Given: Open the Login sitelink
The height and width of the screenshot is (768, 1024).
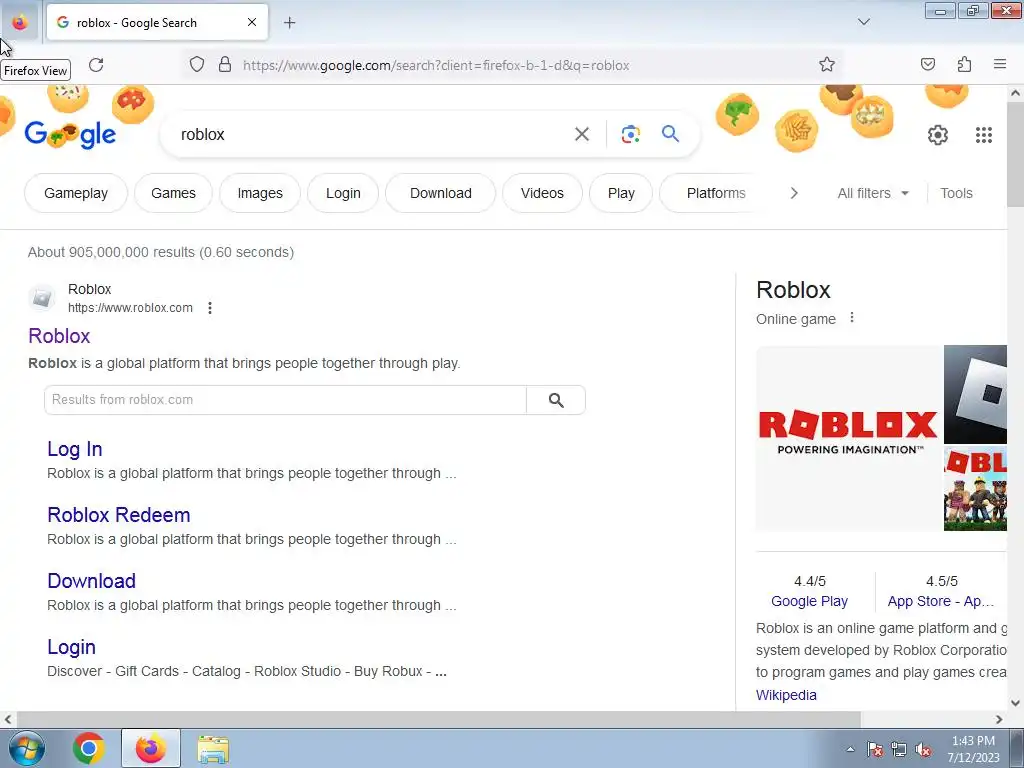Looking at the screenshot, I should (71, 647).
